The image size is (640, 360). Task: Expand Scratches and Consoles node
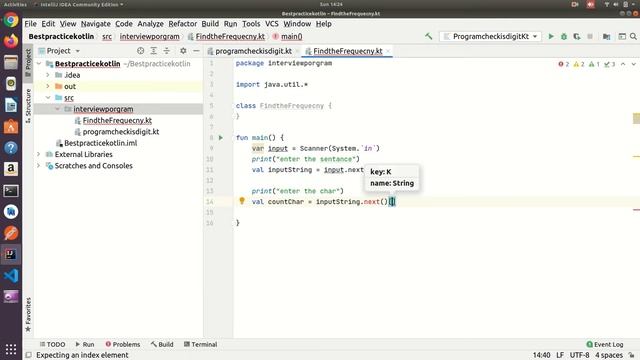coord(39,166)
